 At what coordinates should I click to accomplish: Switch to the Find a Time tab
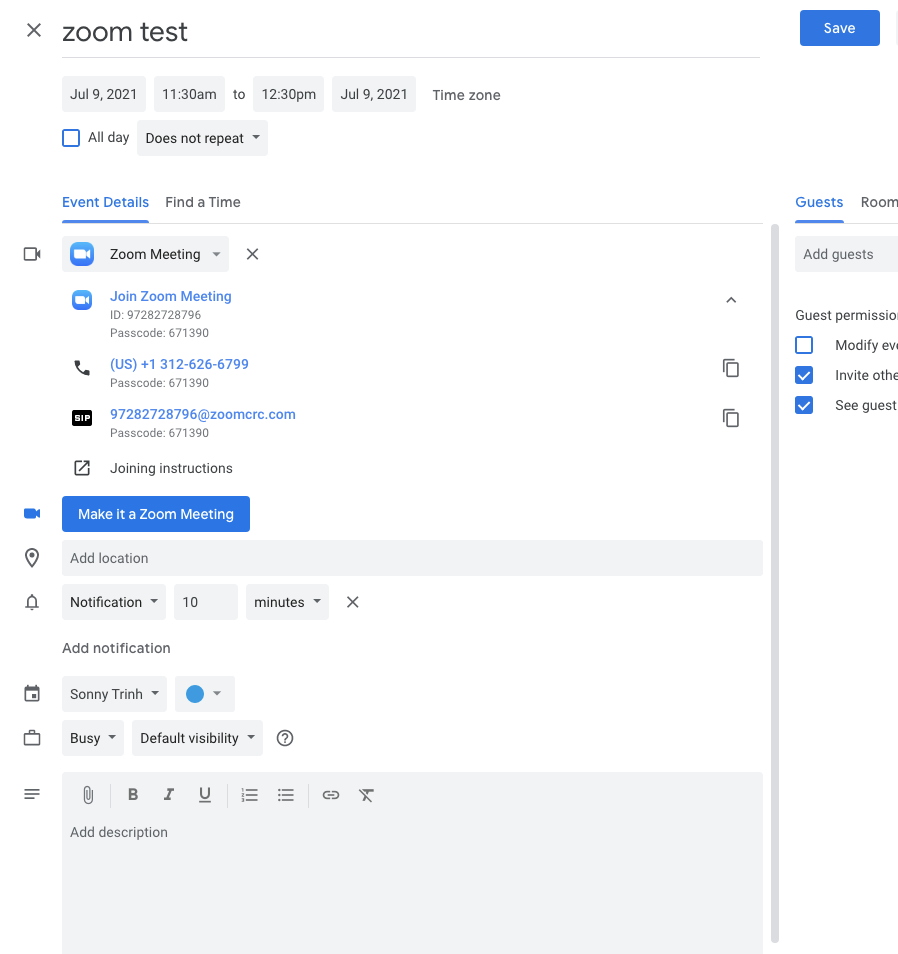tap(203, 202)
